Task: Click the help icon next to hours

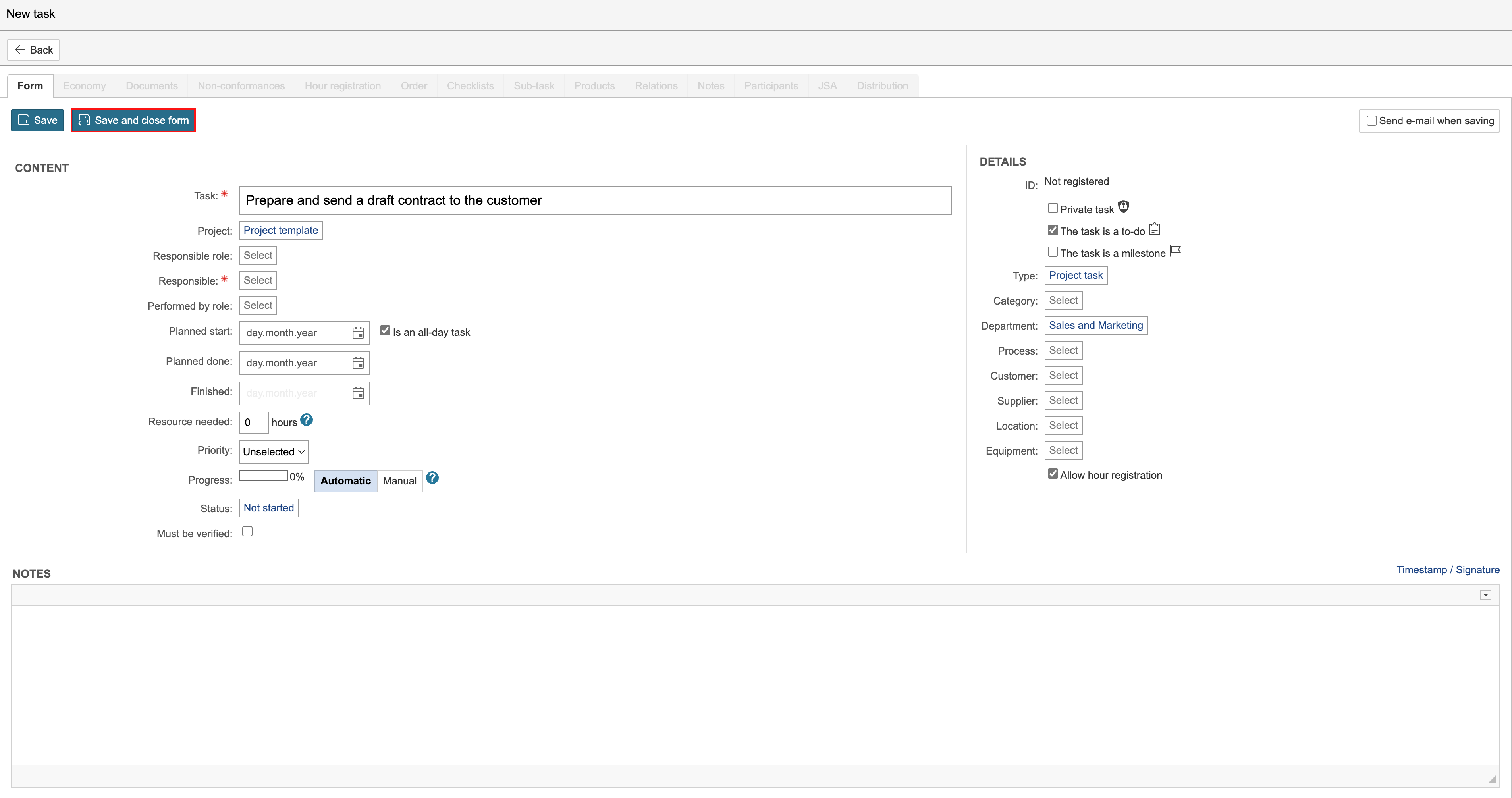Action: pyautogui.click(x=307, y=420)
